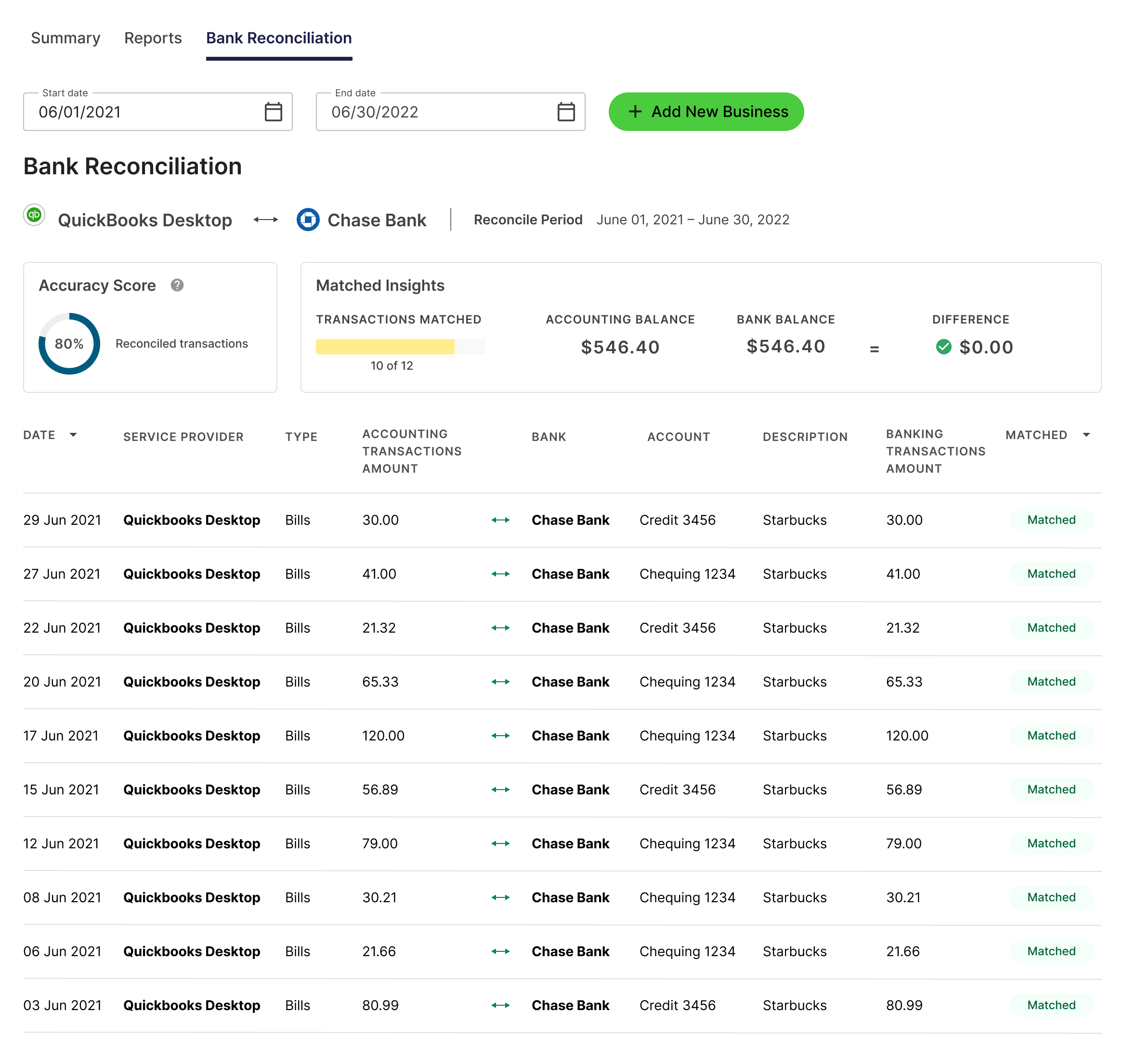Click the Matched badge for 29 Jun 2021
Image resolution: width=1124 pixels, height=1064 pixels.
tap(1051, 520)
